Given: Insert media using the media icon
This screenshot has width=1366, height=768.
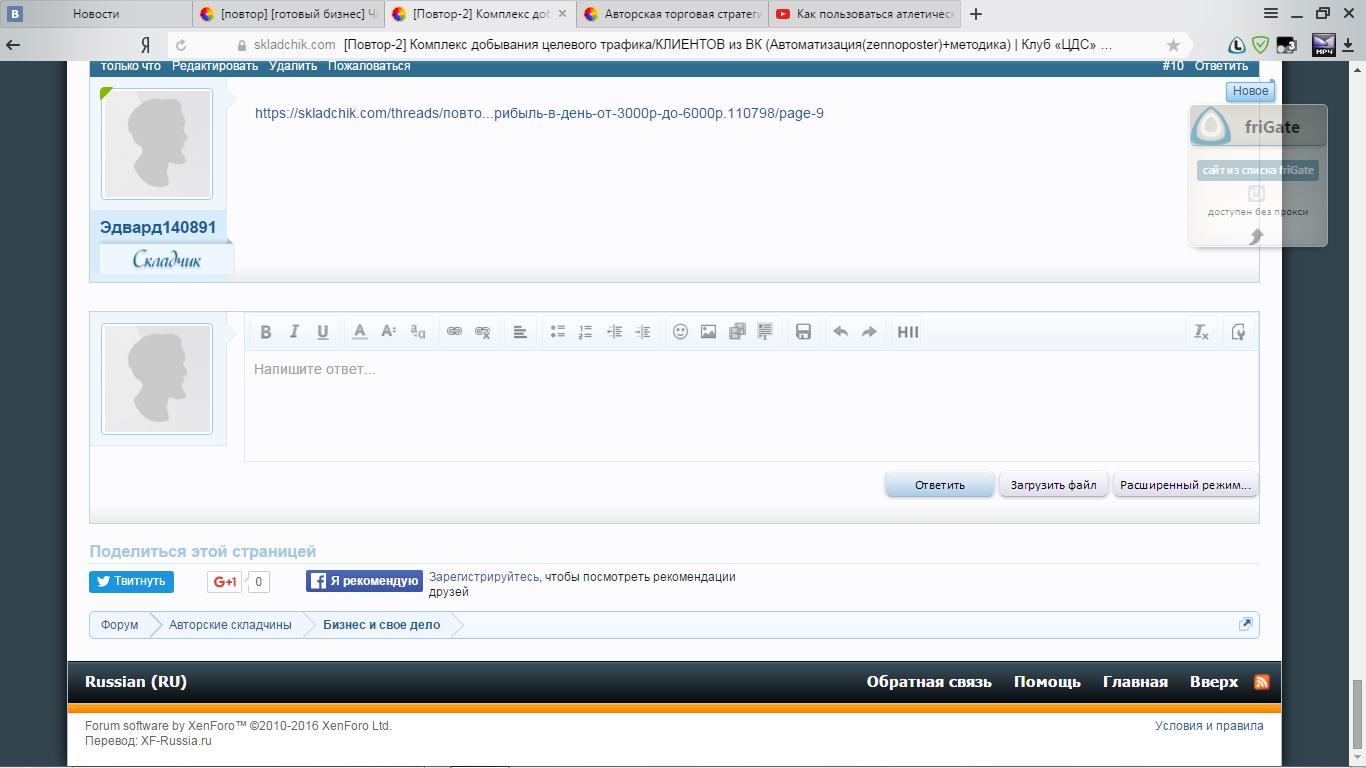Looking at the screenshot, I should point(737,332).
